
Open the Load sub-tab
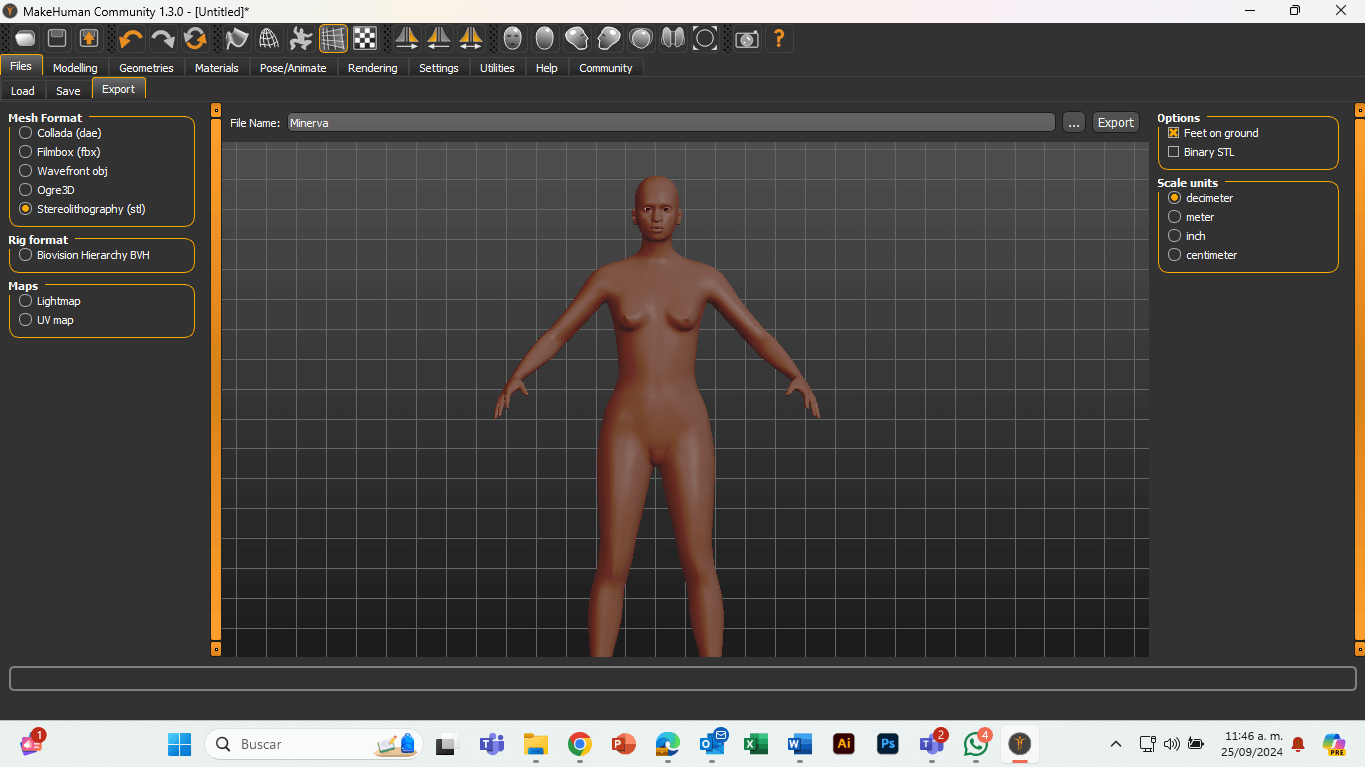[23, 90]
